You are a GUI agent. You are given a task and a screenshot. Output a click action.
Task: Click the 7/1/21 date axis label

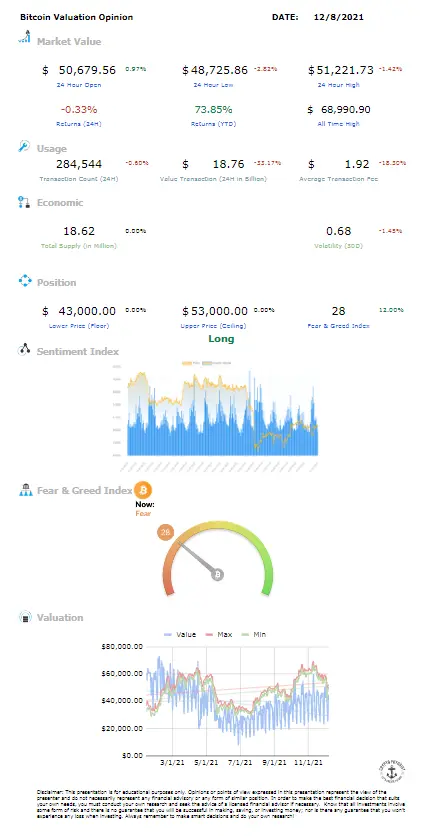240,763
